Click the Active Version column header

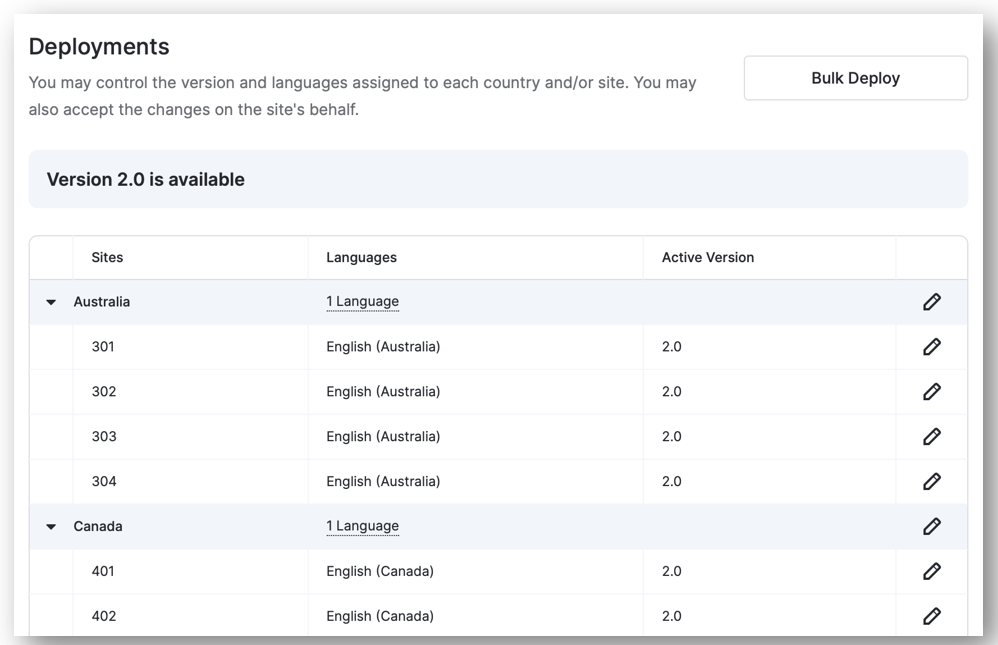707,257
